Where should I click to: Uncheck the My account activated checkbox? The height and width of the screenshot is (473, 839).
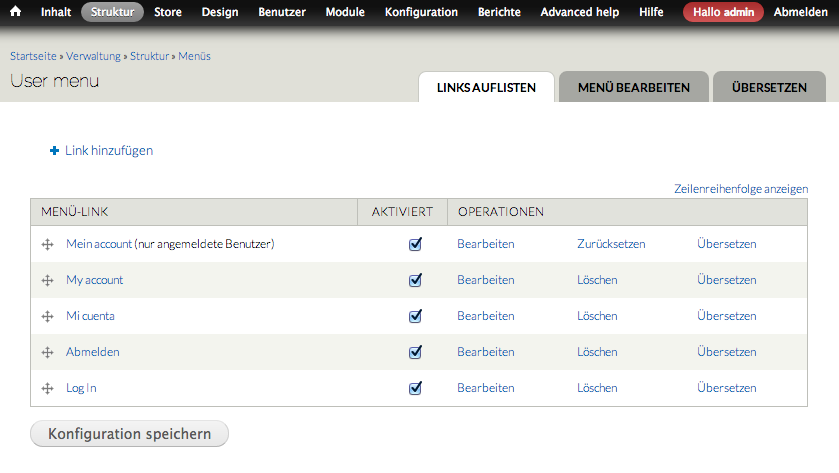tap(415, 280)
